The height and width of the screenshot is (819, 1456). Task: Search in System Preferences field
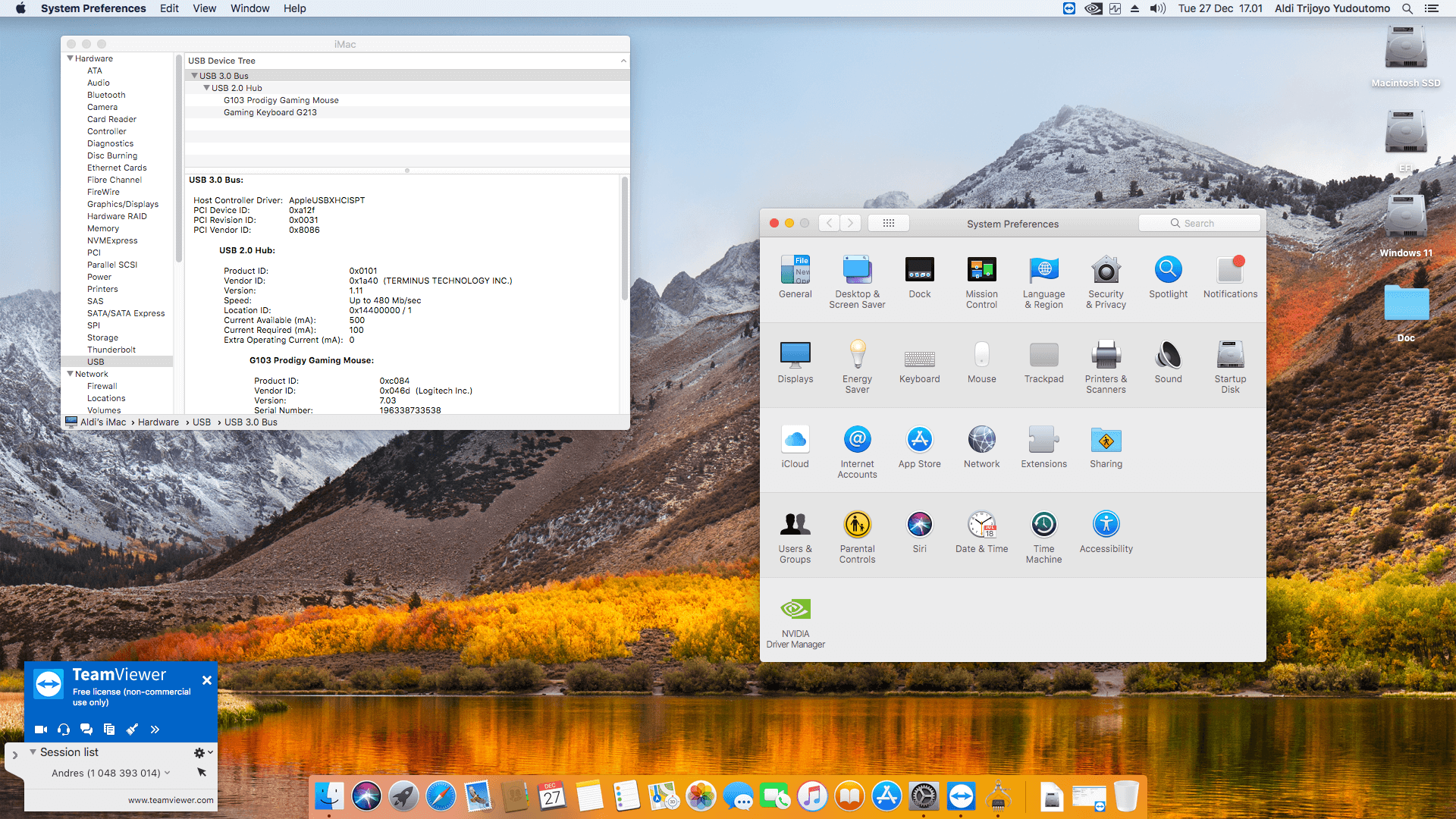click(1200, 223)
